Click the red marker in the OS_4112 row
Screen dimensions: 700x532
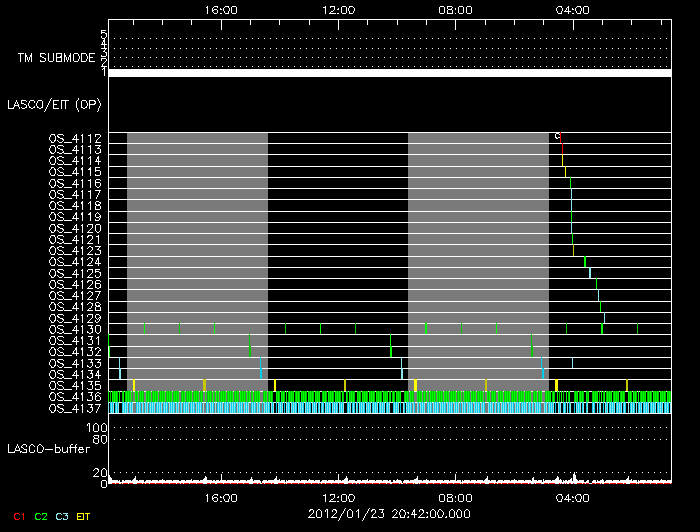[x=561, y=138]
